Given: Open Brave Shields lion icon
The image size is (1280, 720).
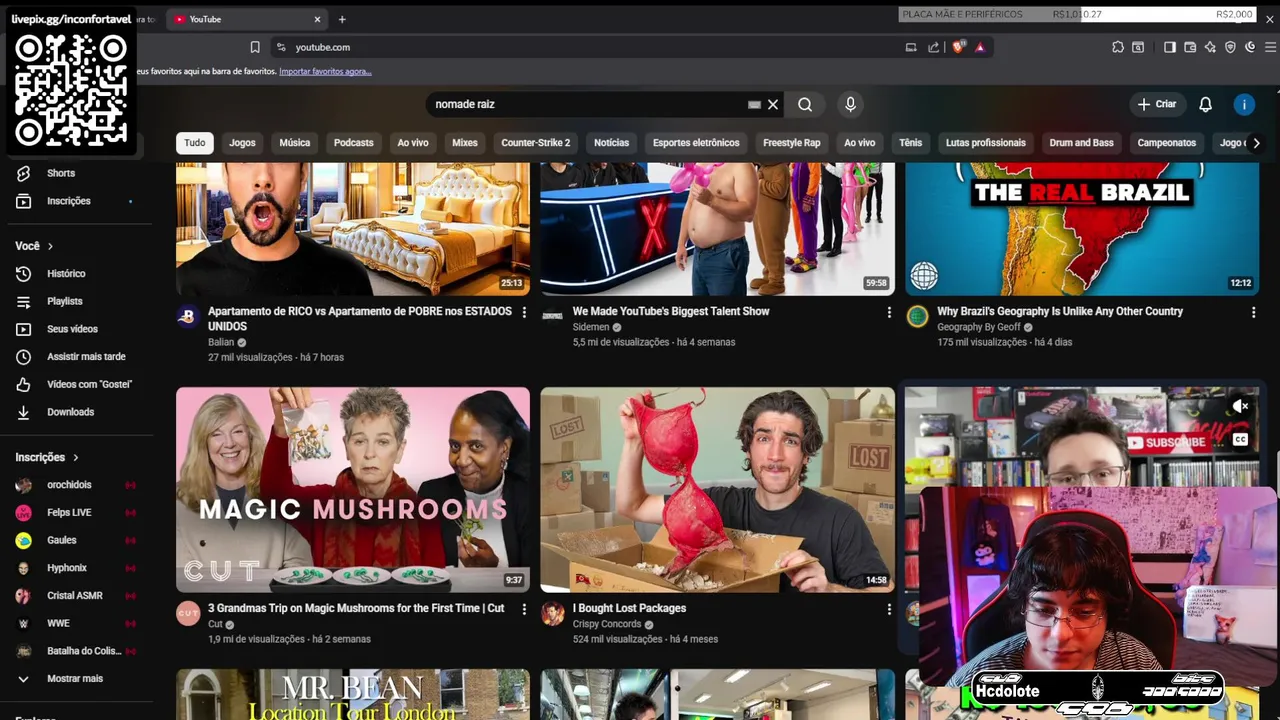Looking at the screenshot, I should click(958, 47).
